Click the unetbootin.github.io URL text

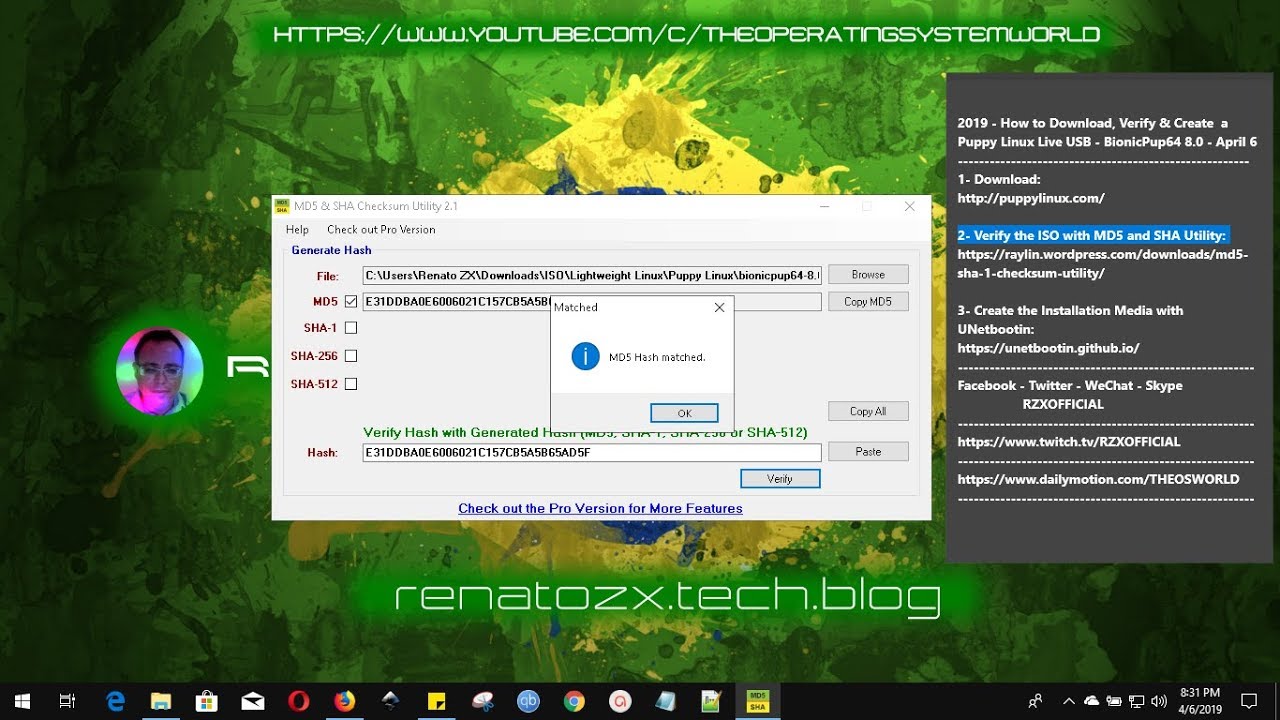coord(1048,348)
